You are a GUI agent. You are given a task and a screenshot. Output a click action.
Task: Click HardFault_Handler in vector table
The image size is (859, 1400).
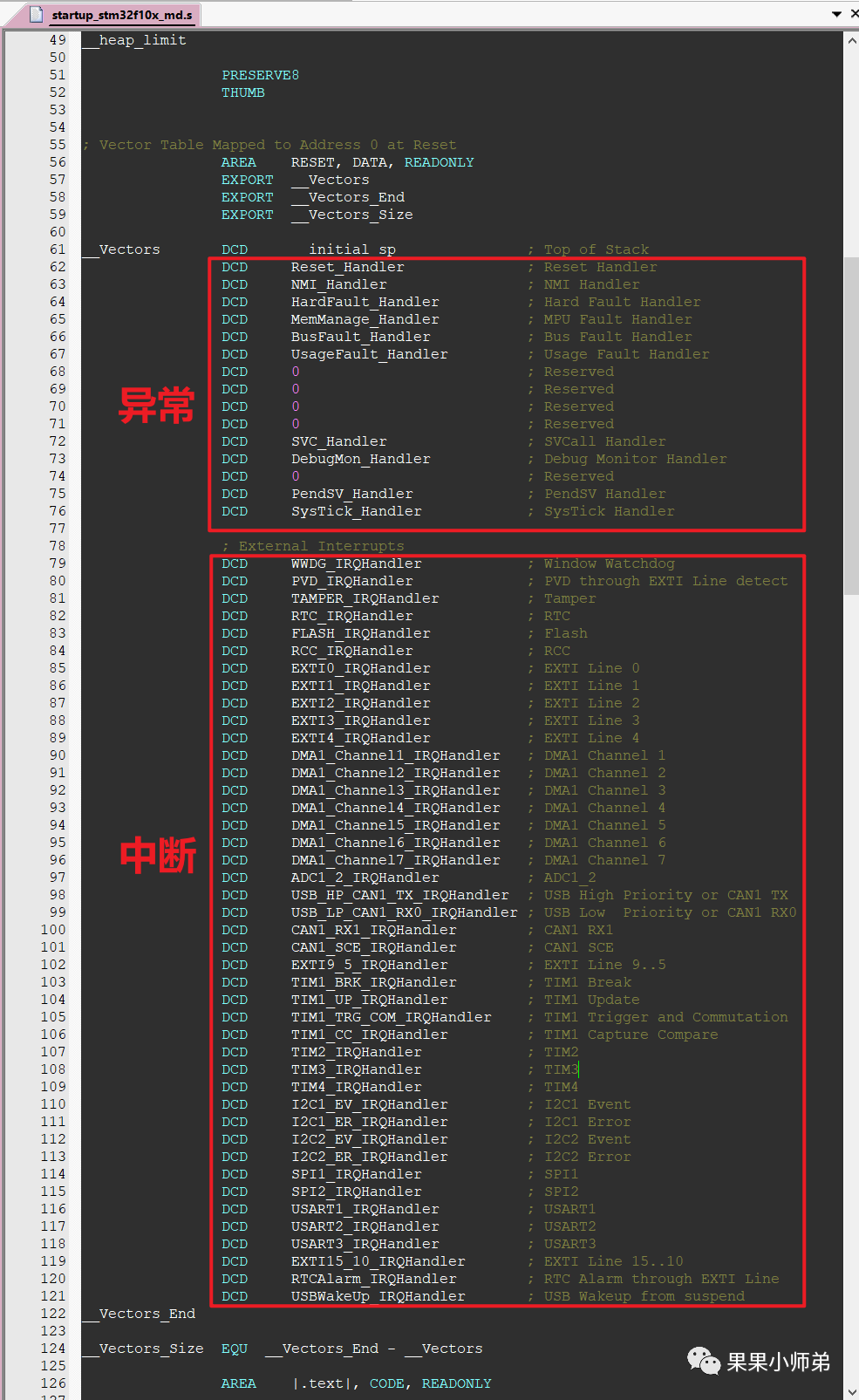click(365, 302)
